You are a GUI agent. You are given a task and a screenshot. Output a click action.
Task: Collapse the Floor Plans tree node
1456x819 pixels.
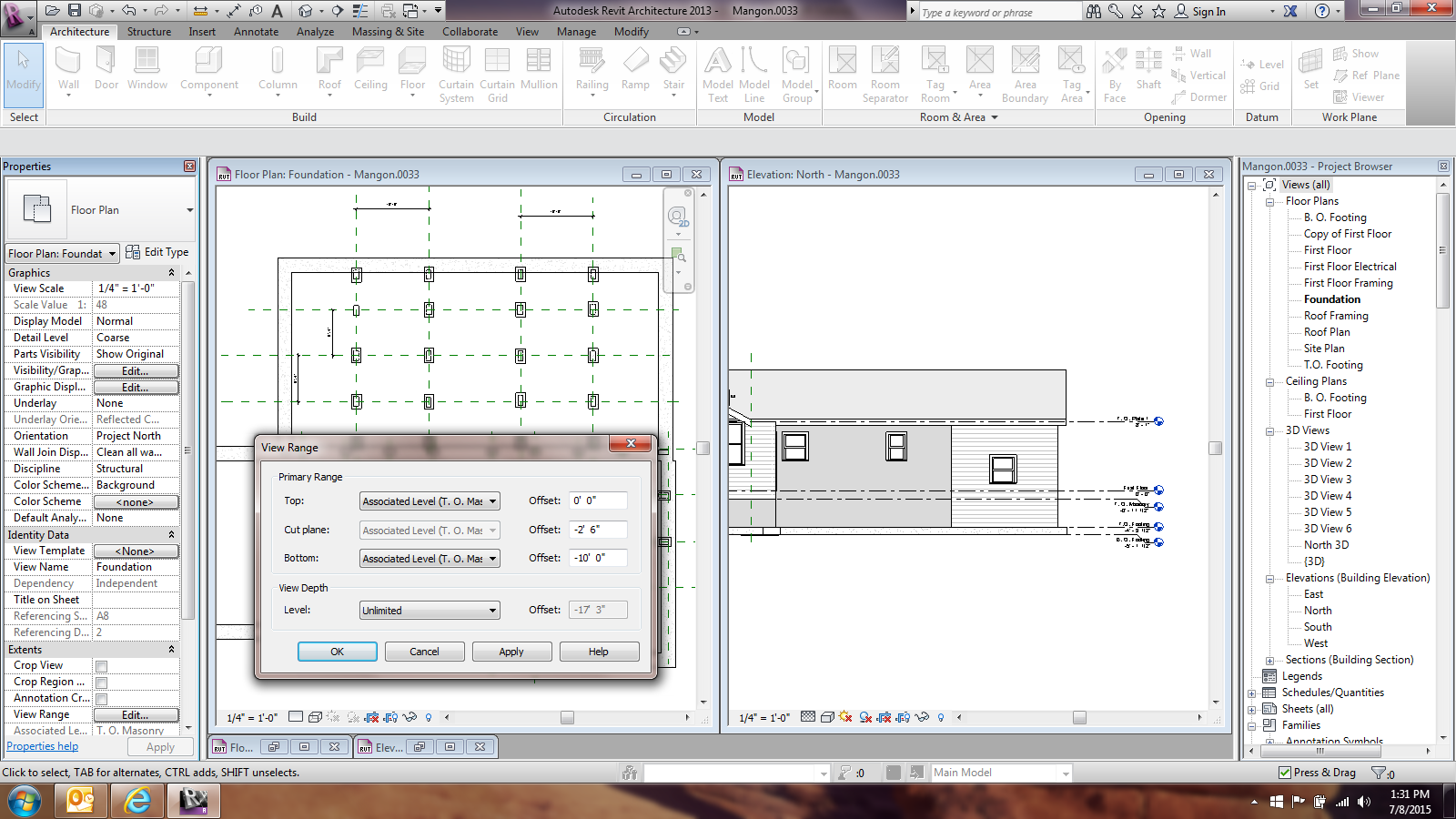coord(1269,201)
